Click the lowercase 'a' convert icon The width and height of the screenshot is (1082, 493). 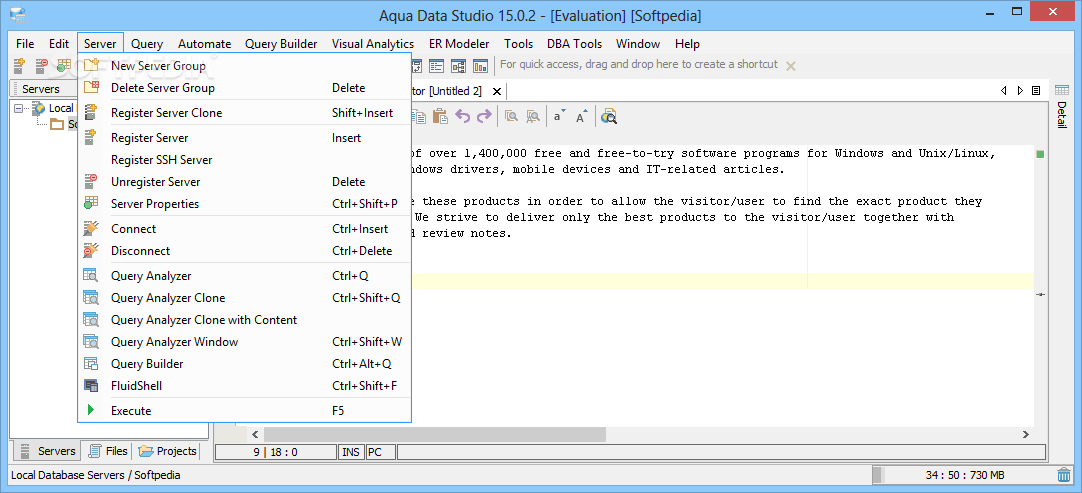559,116
